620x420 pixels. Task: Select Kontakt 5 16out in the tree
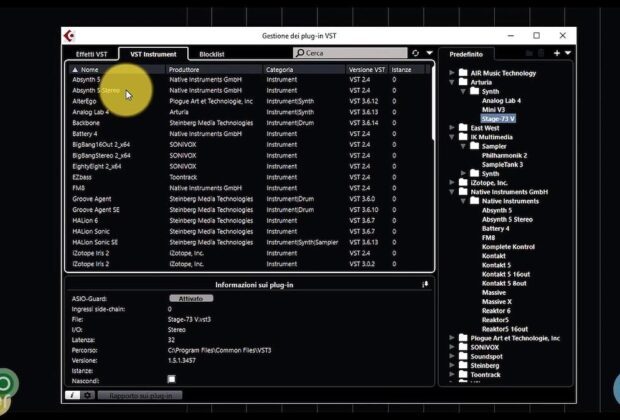click(506, 274)
